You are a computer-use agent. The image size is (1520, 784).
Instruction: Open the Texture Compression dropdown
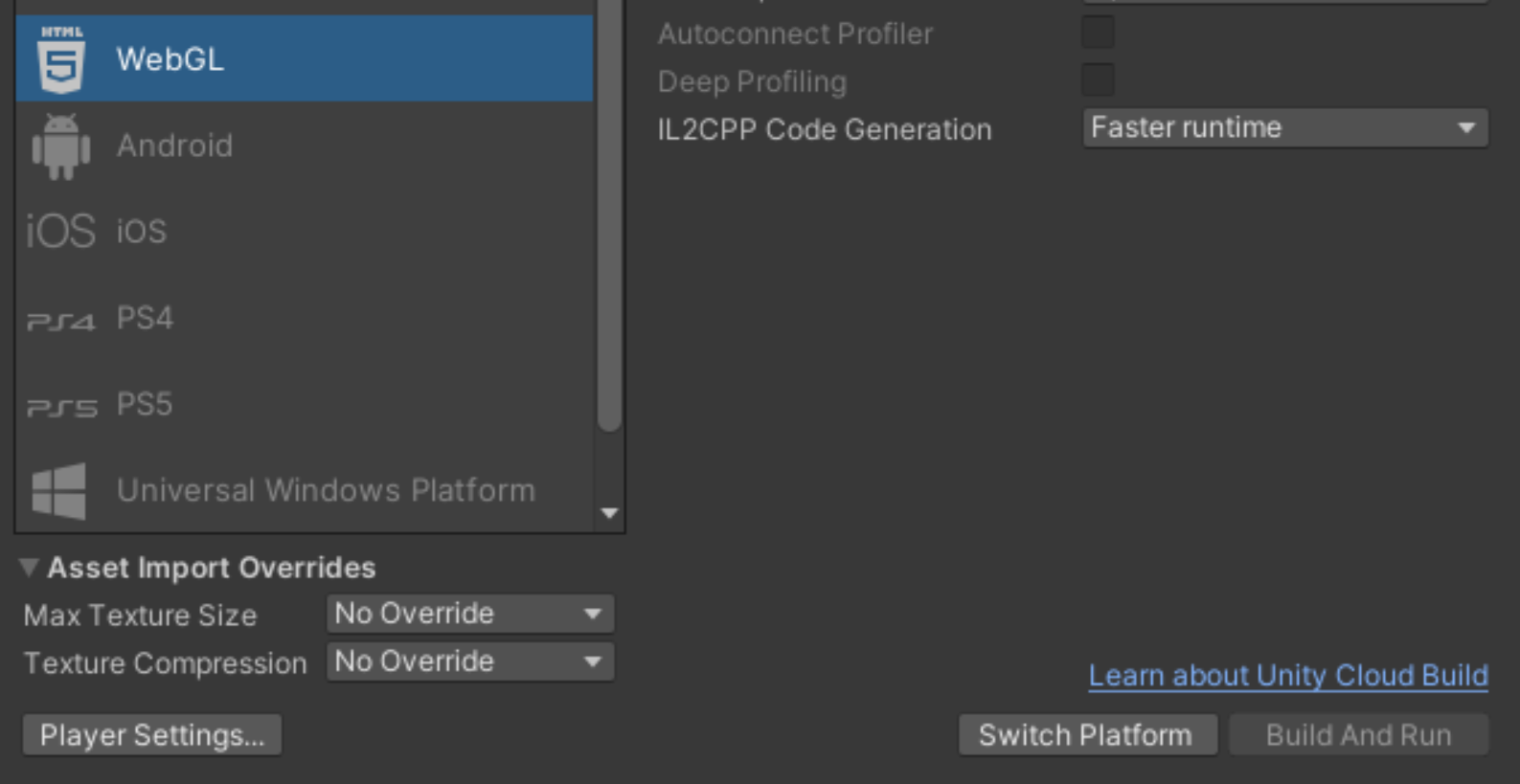(x=470, y=661)
